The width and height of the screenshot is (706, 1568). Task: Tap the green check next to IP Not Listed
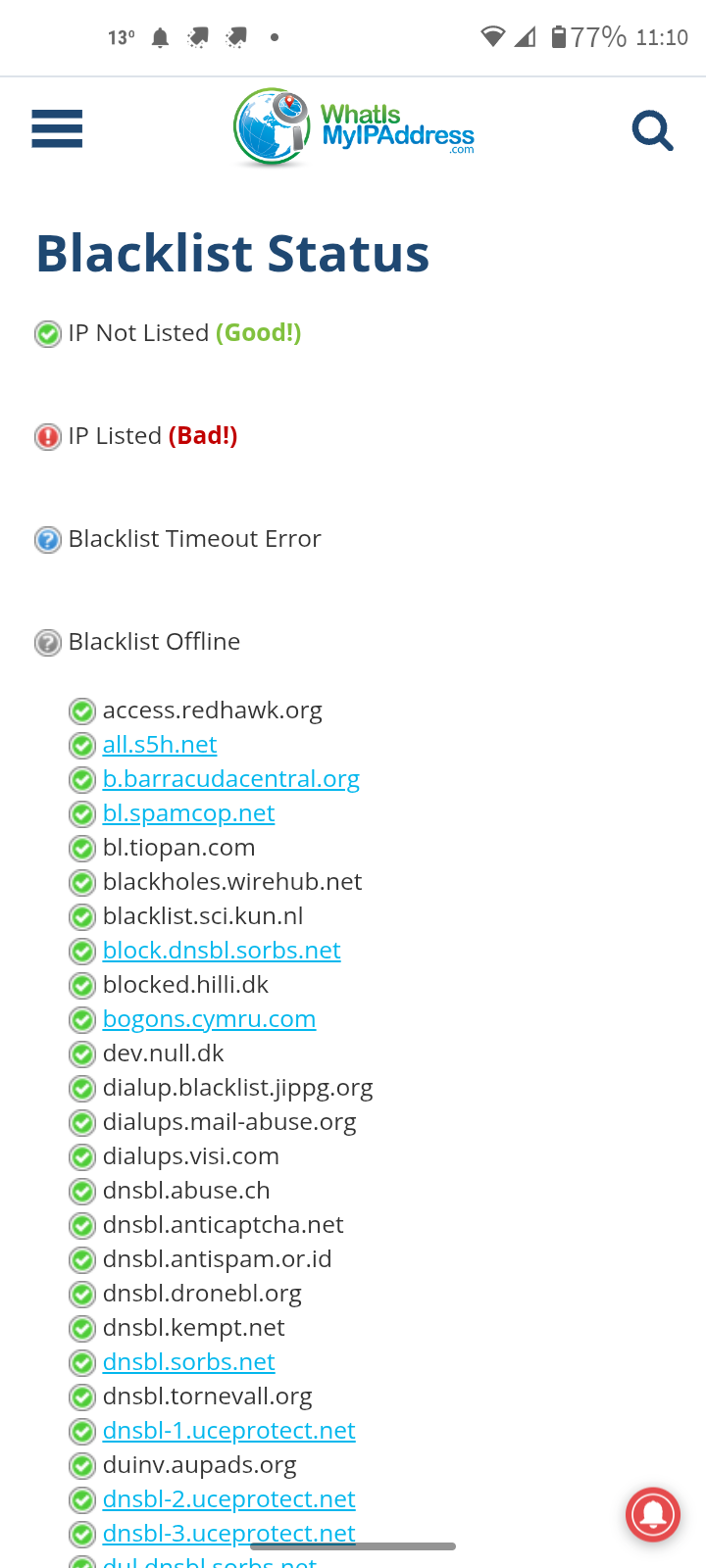tap(48, 334)
